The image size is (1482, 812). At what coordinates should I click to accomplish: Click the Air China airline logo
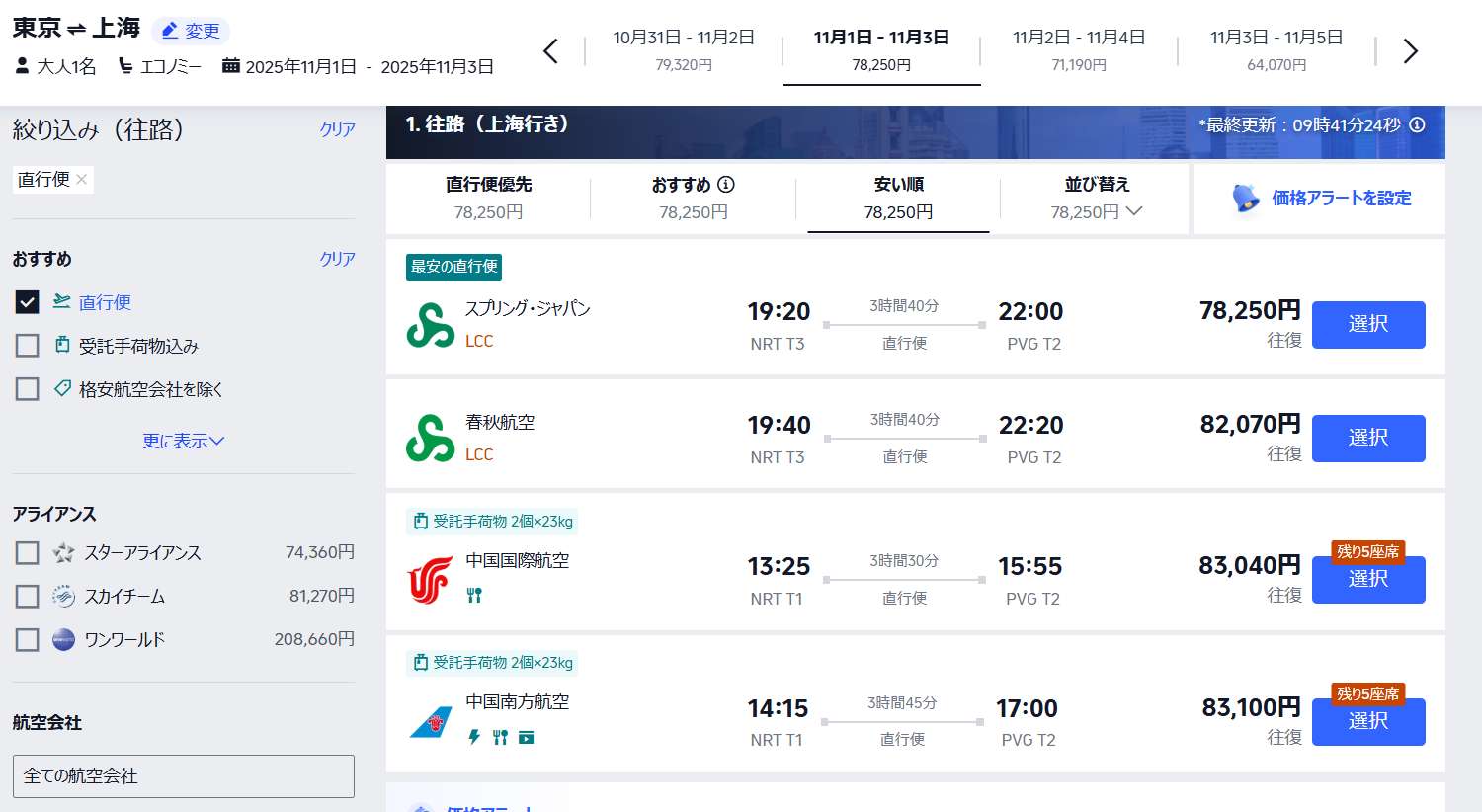[430, 580]
